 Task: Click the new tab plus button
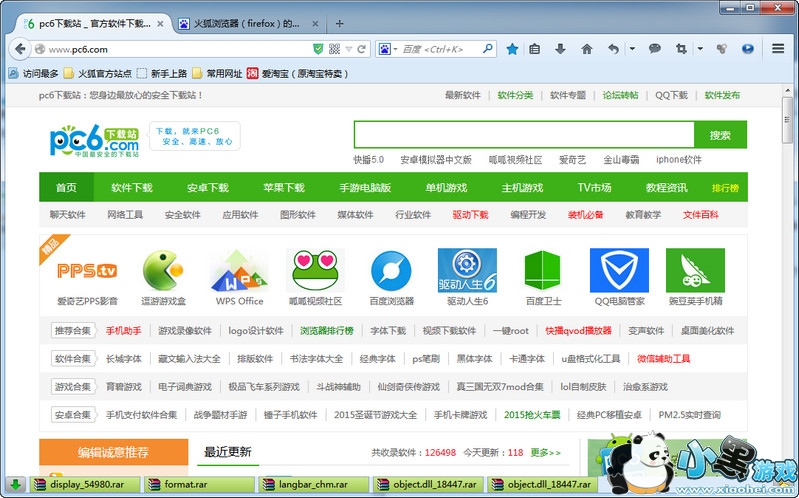(340, 22)
